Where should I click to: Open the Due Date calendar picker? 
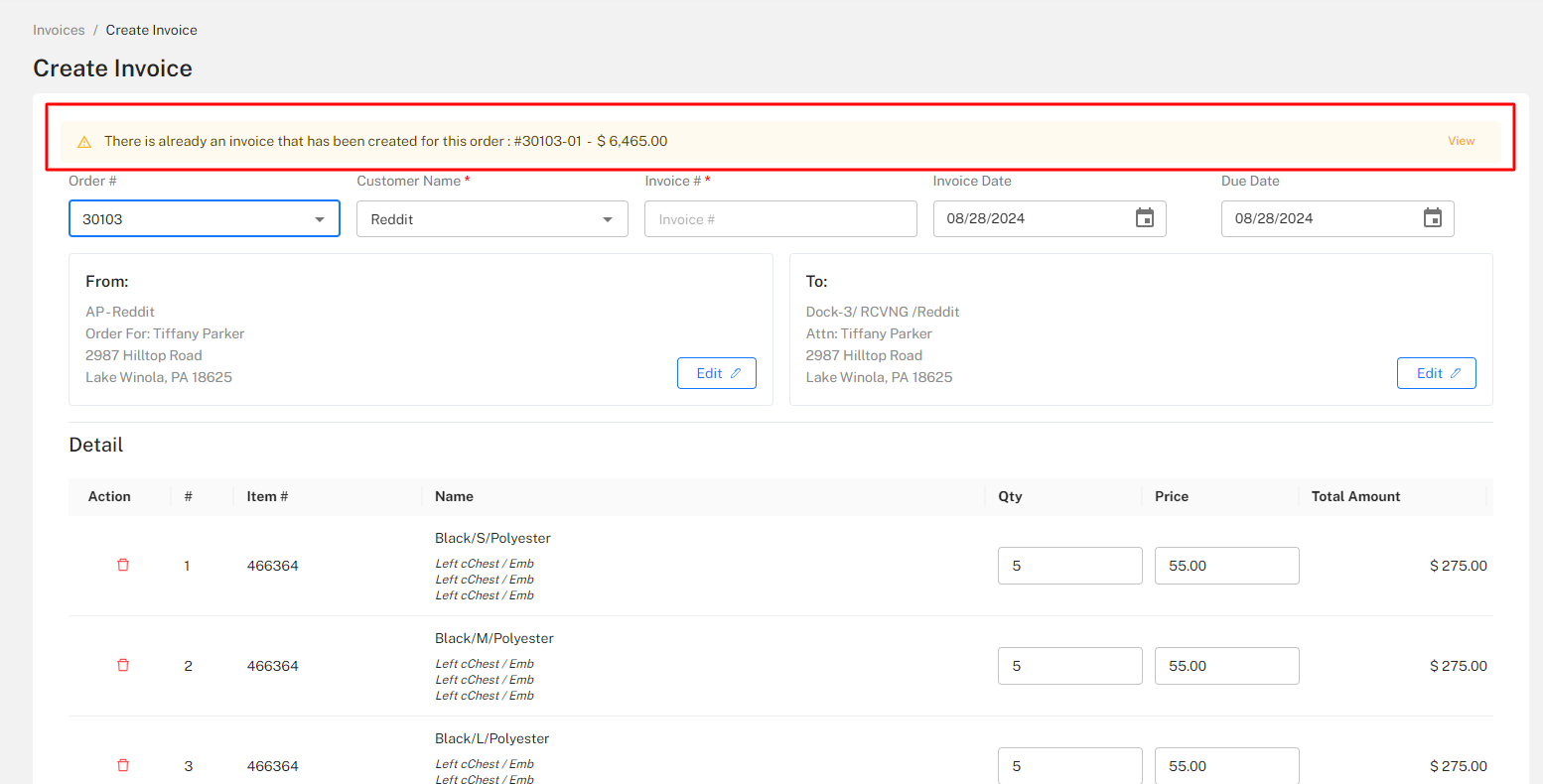[x=1432, y=218]
